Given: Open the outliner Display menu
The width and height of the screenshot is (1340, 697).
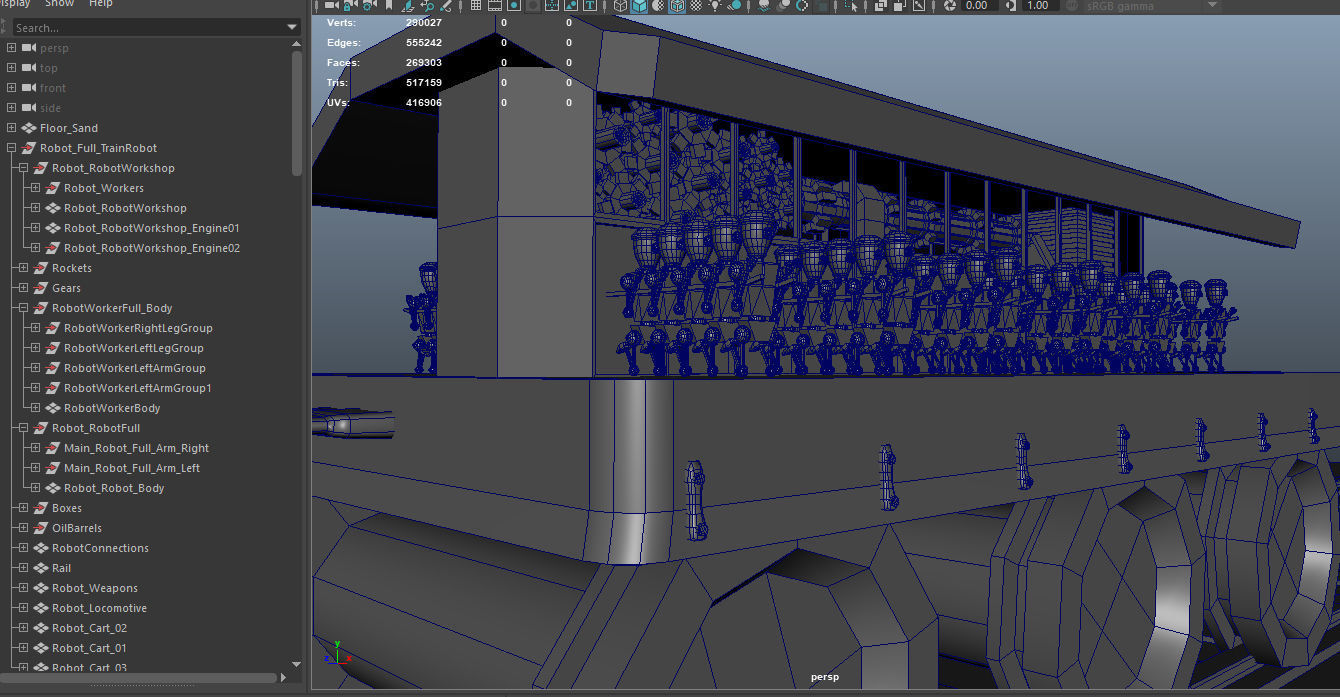Looking at the screenshot, I should tap(15, 4).
